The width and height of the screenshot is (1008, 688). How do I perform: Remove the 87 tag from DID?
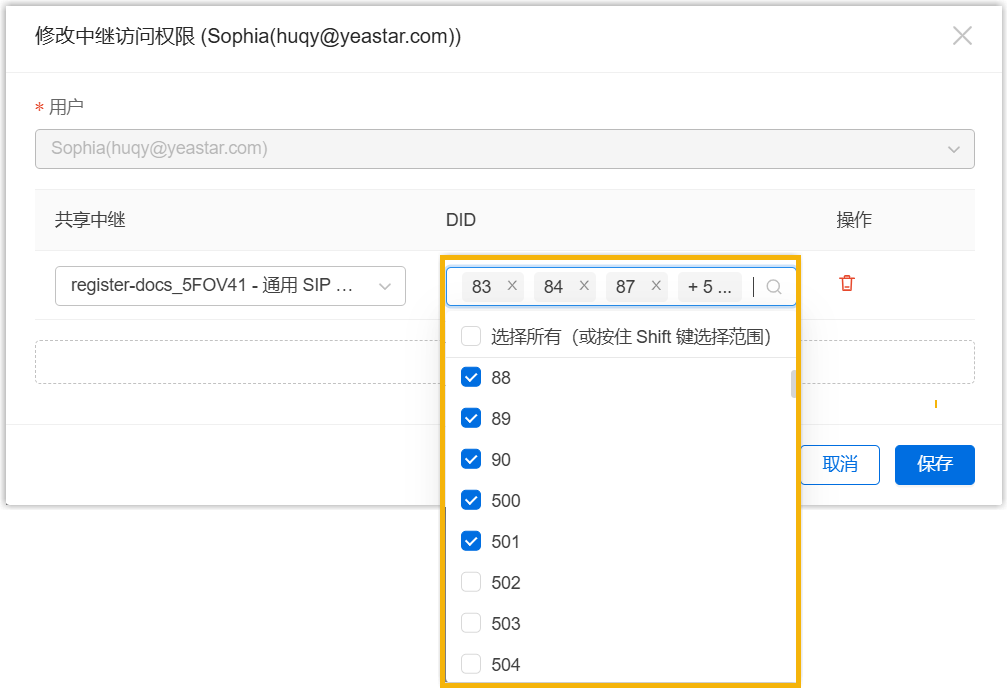pos(656,286)
